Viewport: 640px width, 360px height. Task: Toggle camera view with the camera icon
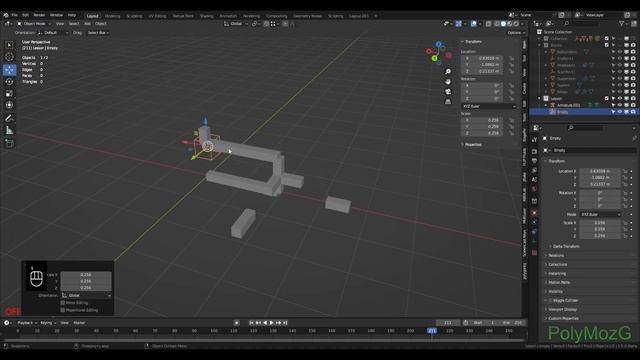tap(448, 91)
